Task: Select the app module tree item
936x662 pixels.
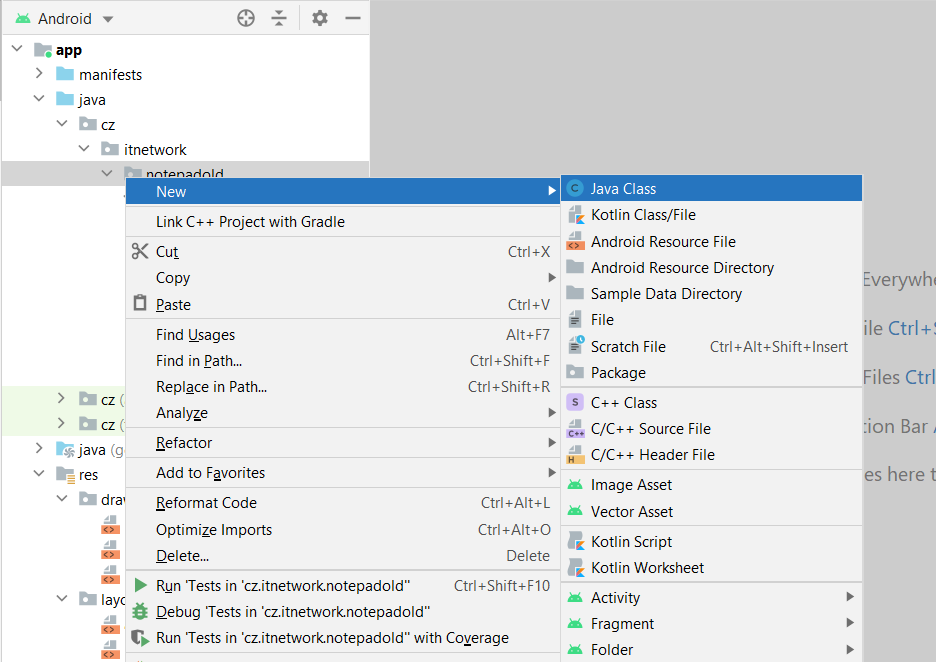Action: click(x=69, y=50)
